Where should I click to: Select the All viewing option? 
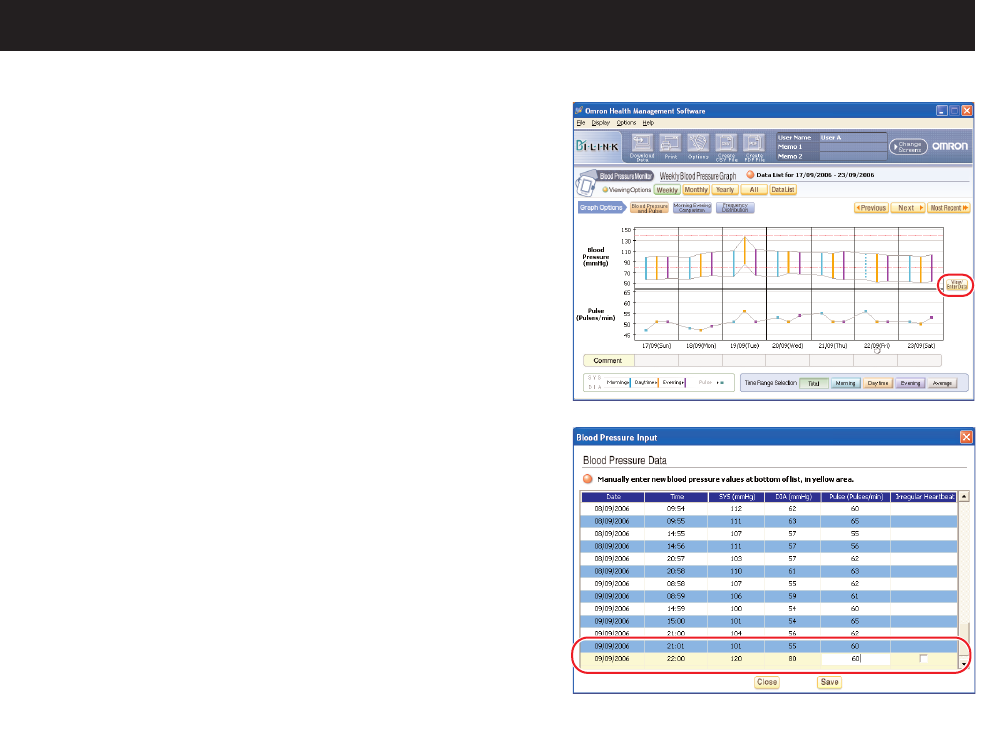(753, 190)
